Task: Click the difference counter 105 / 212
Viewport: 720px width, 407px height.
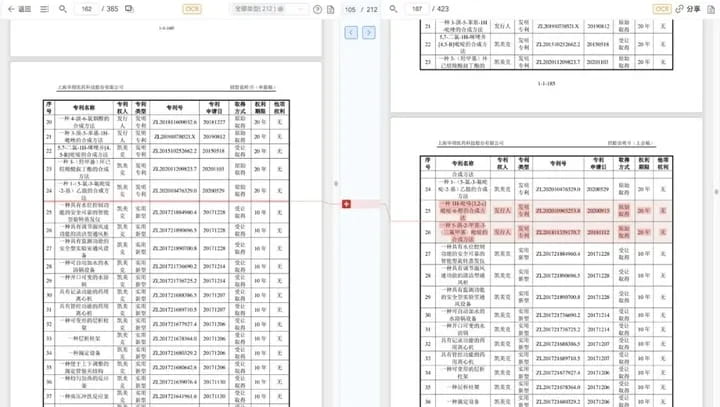Action: pos(360,8)
